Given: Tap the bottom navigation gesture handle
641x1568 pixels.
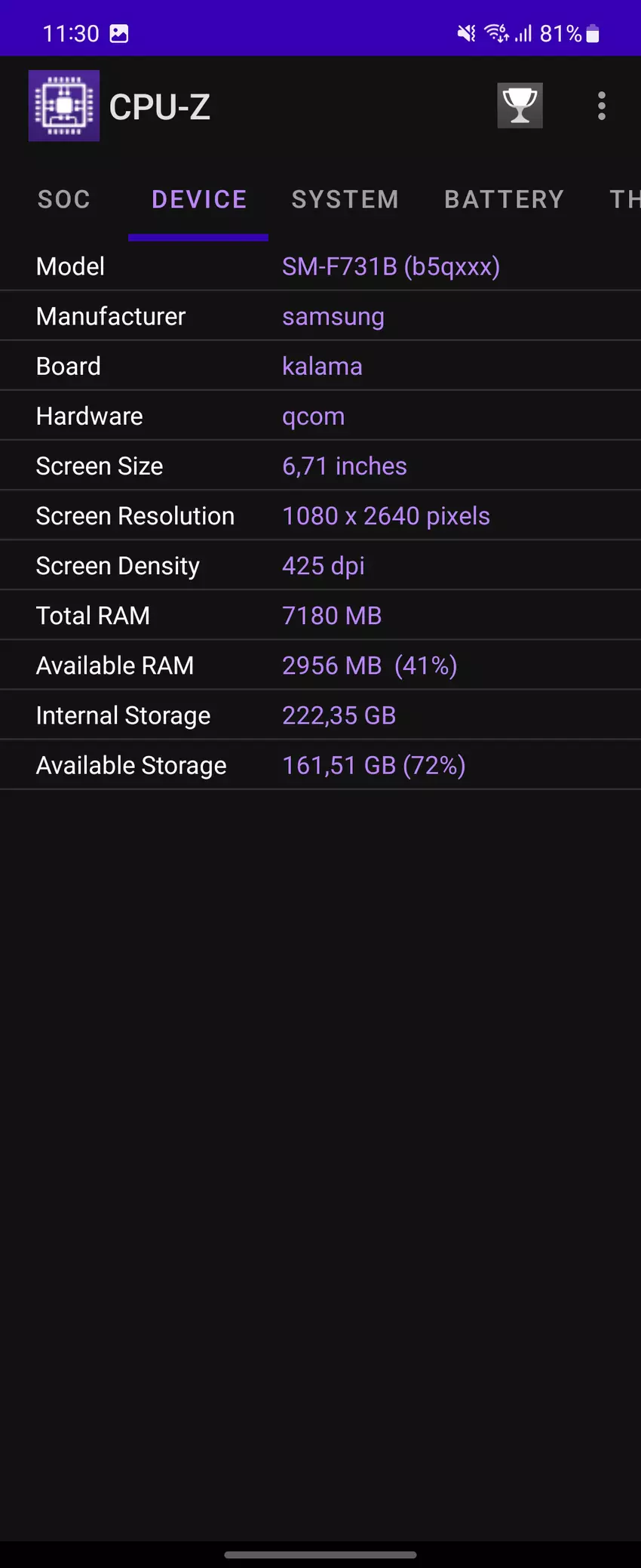Looking at the screenshot, I should pos(320,1554).
